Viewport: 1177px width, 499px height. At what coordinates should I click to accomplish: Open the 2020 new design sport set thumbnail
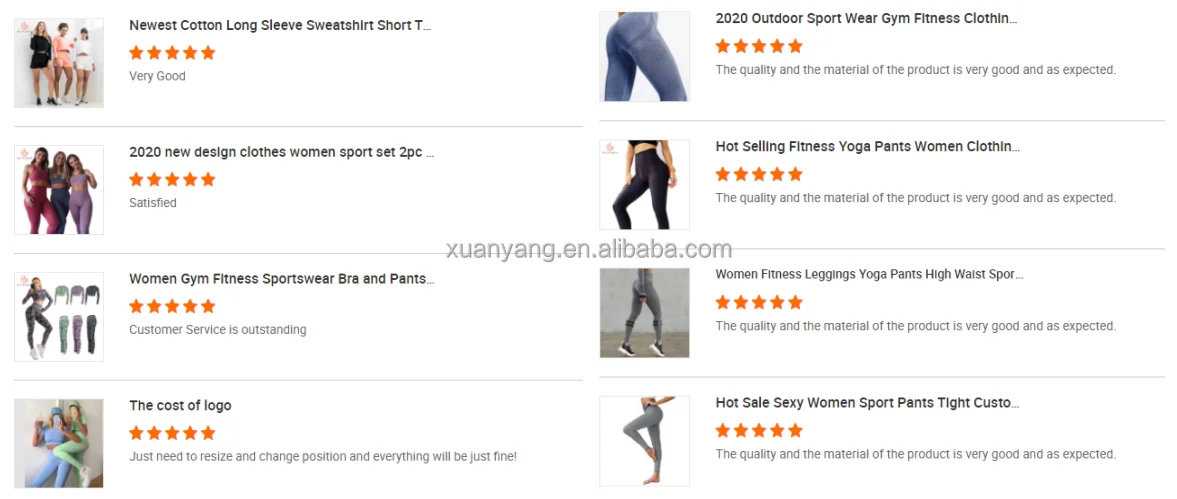(x=59, y=190)
